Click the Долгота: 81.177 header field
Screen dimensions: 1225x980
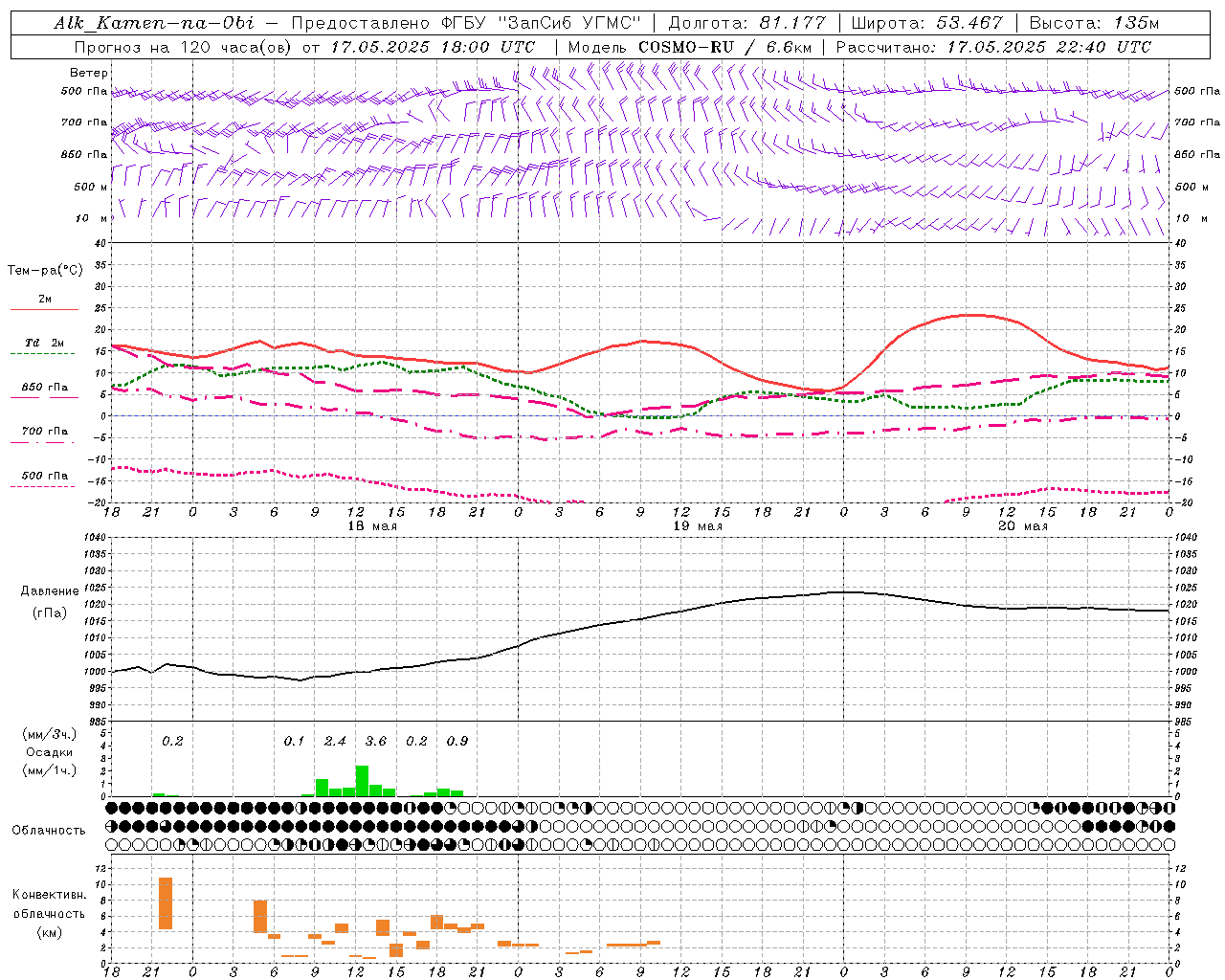click(x=746, y=23)
